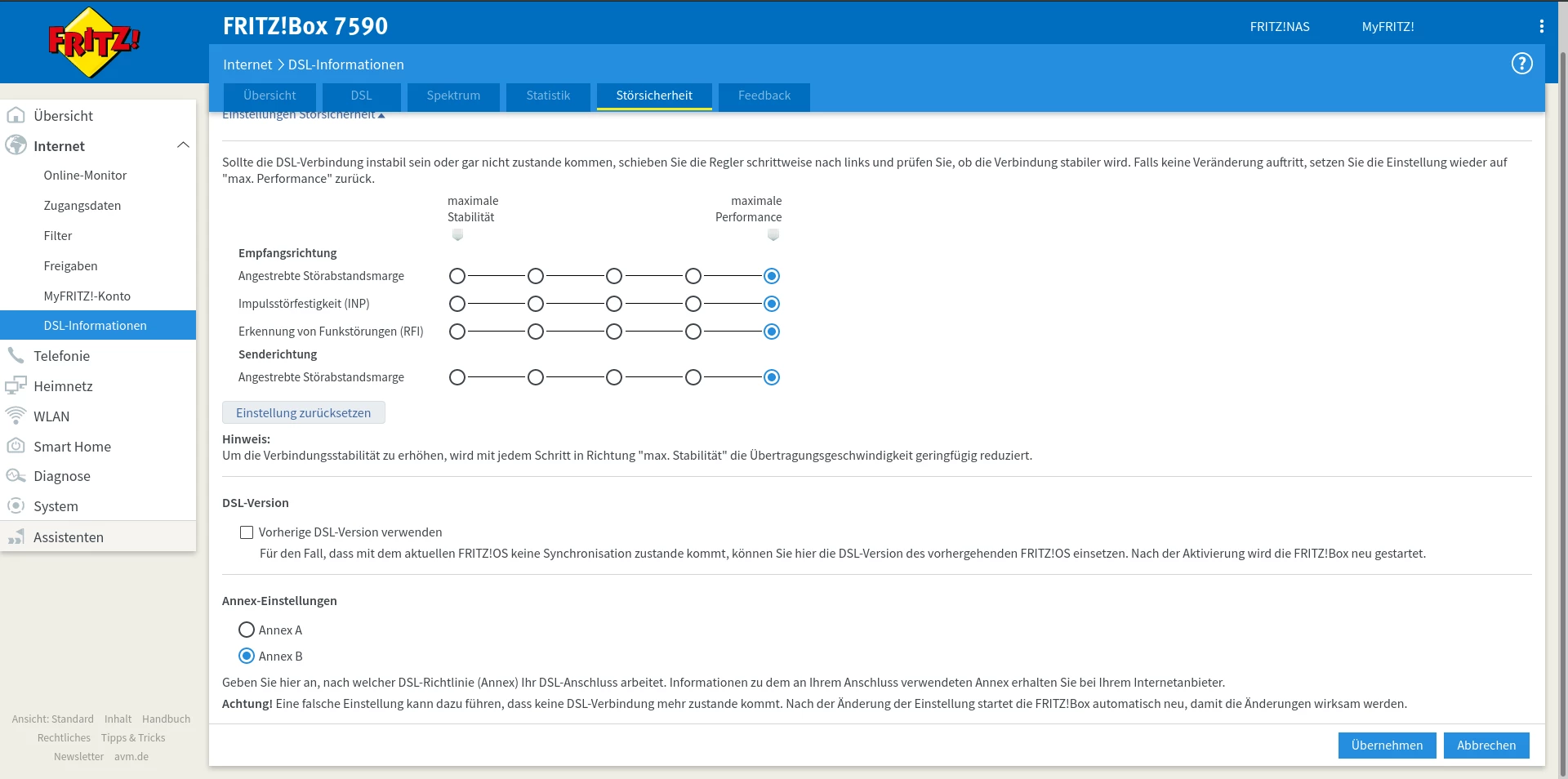Click the Diagnose icon

pyautogui.click(x=16, y=475)
